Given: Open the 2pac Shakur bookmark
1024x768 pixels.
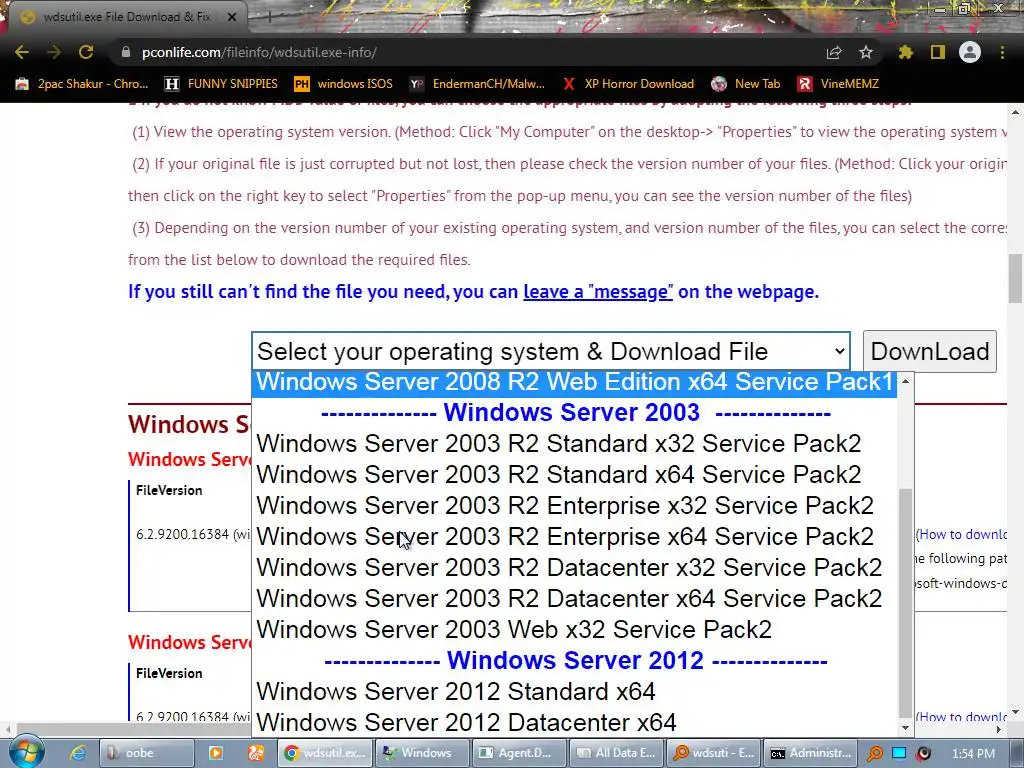Looking at the screenshot, I should coord(82,84).
